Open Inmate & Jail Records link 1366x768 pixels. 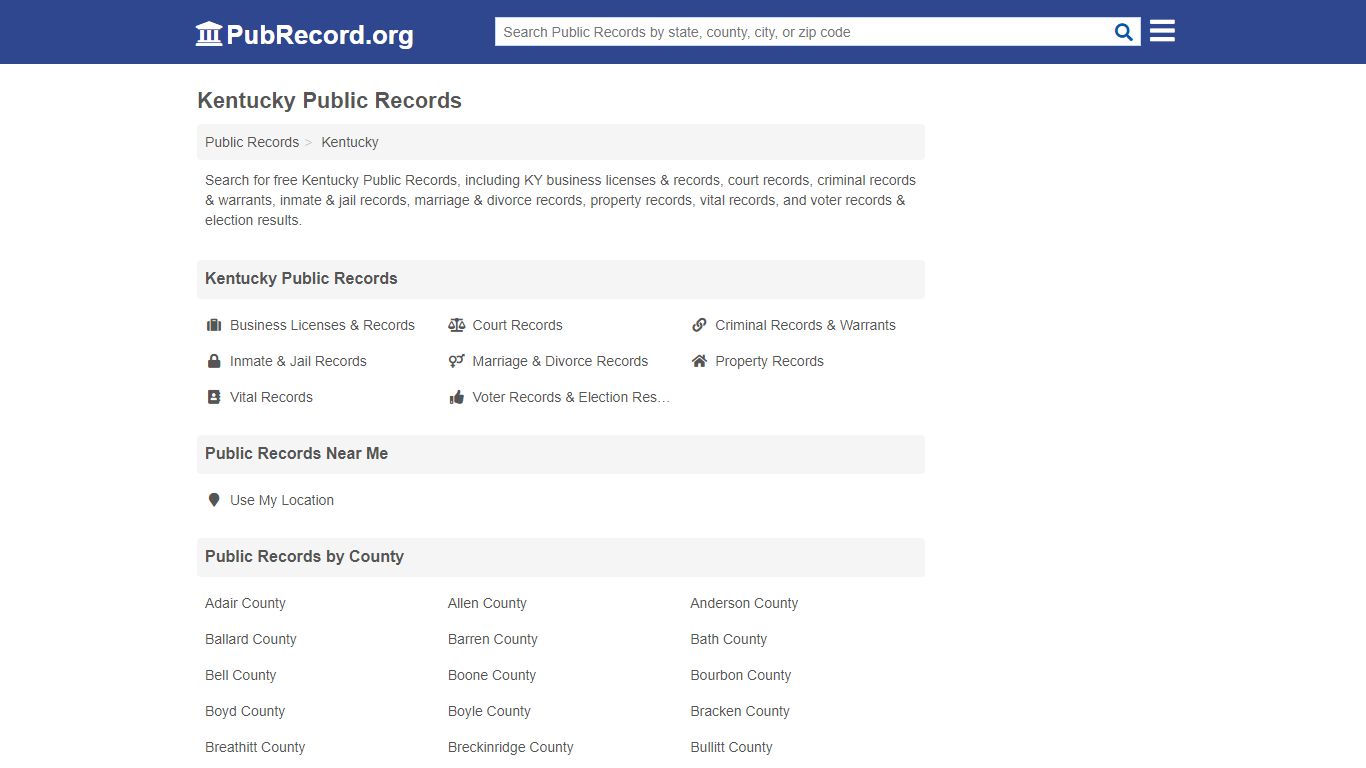point(298,361)
